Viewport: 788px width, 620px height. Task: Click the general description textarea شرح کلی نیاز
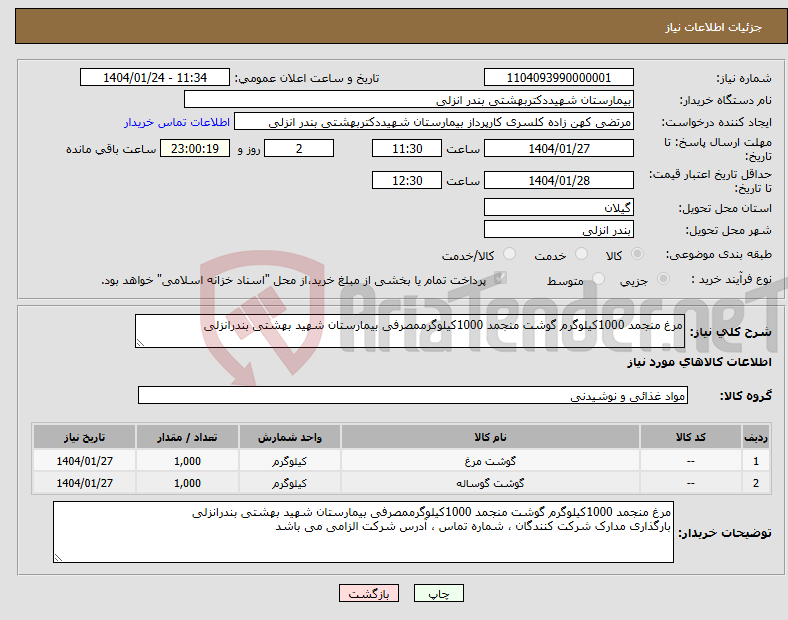point(410,331)
